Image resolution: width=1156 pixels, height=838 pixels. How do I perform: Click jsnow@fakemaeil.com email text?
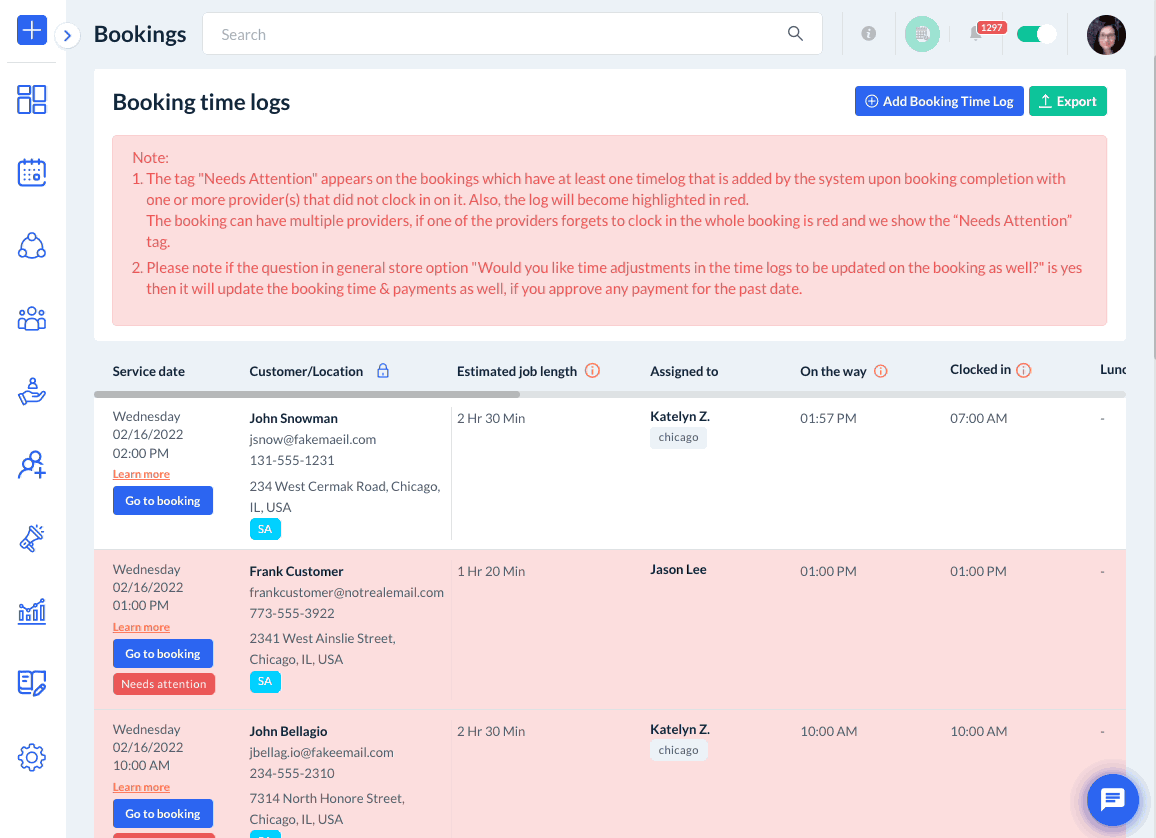(x=313, y=439)
